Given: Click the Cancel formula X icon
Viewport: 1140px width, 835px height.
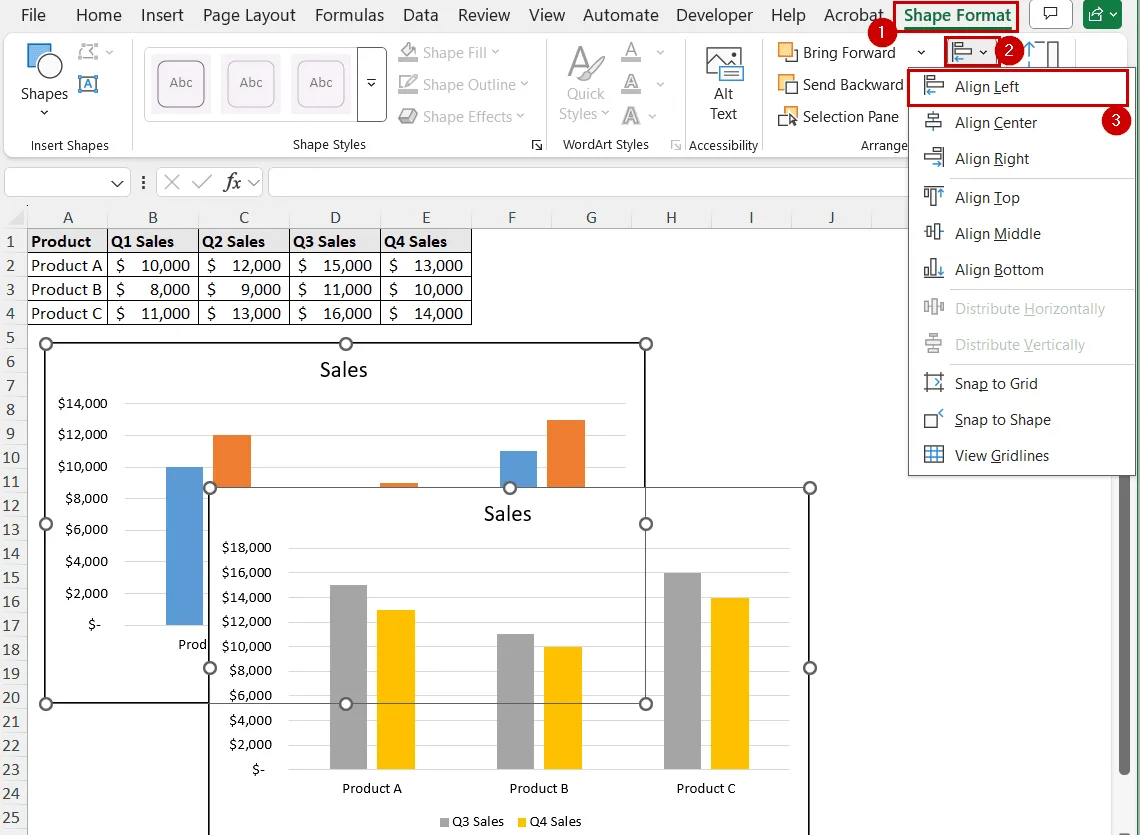Looking at the screenshot, I should tap(172, 182).
